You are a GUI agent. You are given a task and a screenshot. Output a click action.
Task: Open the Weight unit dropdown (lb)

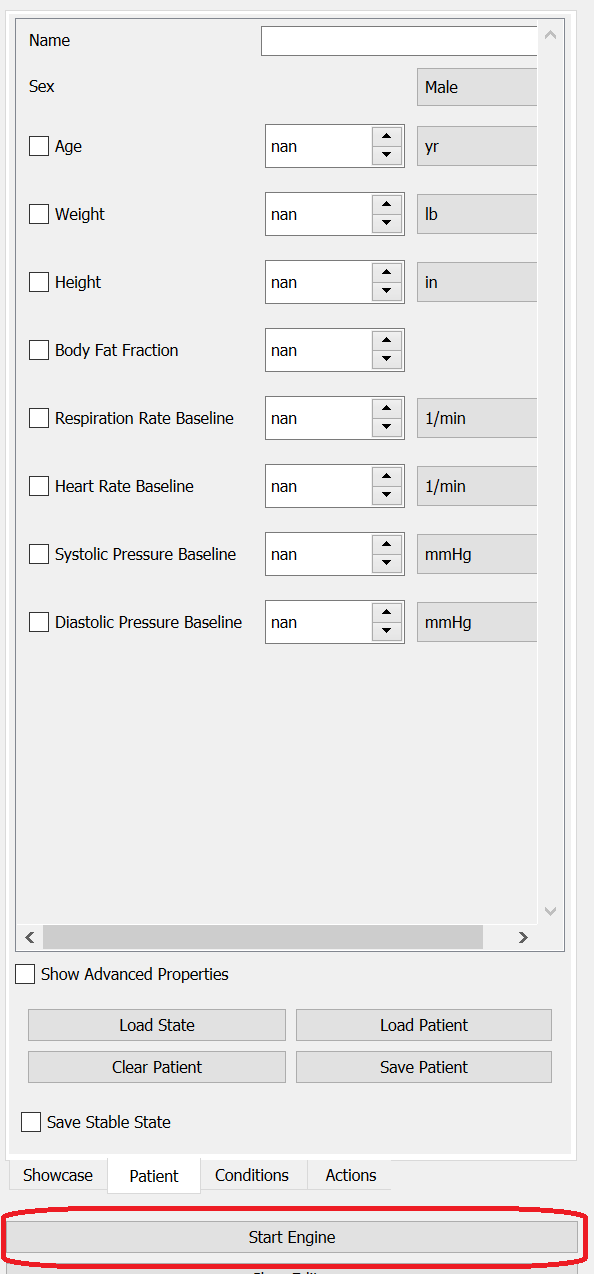coord(477,214)
